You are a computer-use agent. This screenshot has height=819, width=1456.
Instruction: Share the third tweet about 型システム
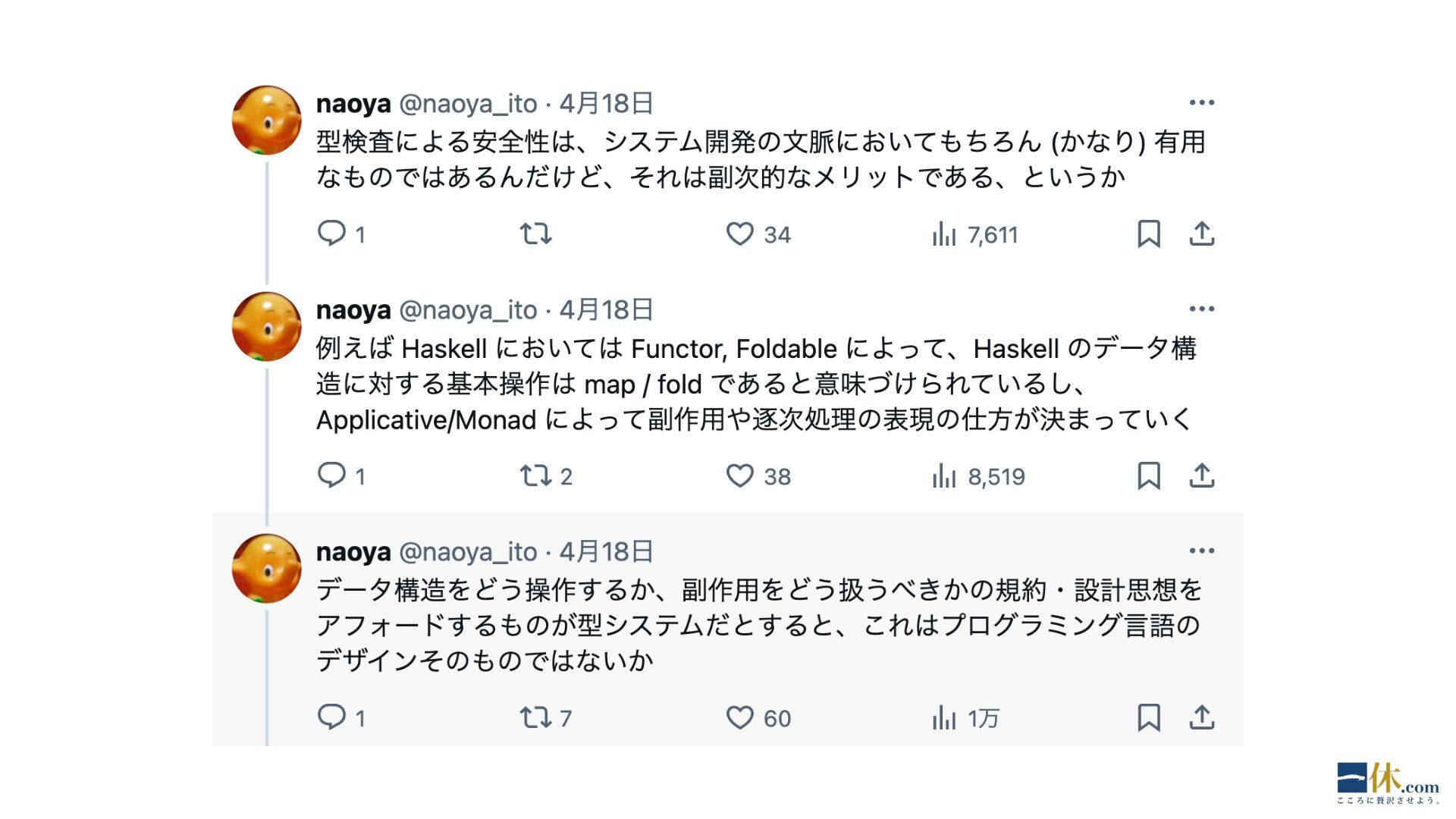(1201, 717)
